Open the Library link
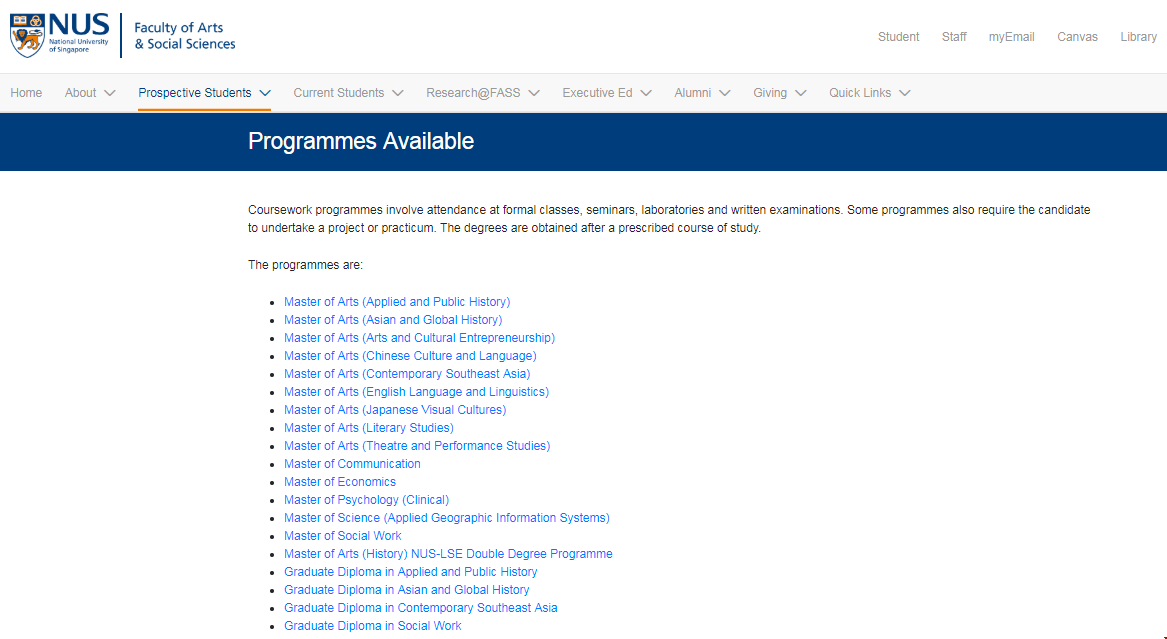1167x639 pixels. [x=1138, y=37]
